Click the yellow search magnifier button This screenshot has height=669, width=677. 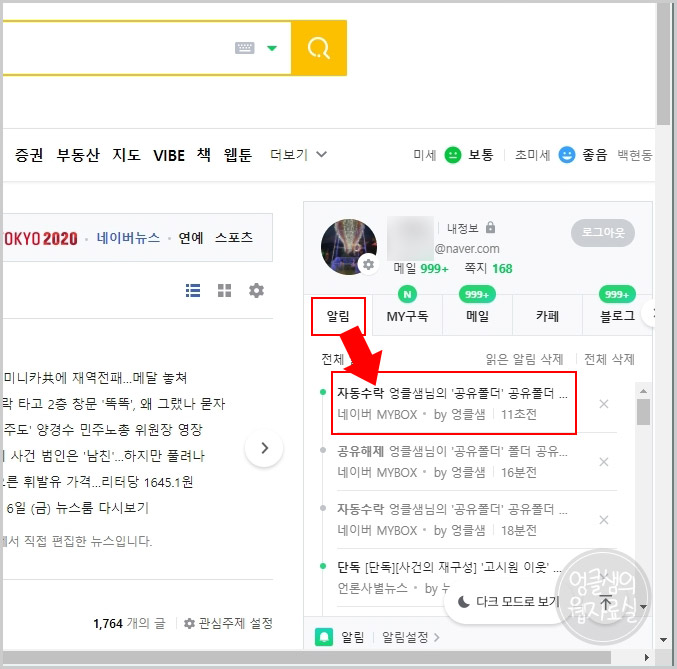[319, 48]
